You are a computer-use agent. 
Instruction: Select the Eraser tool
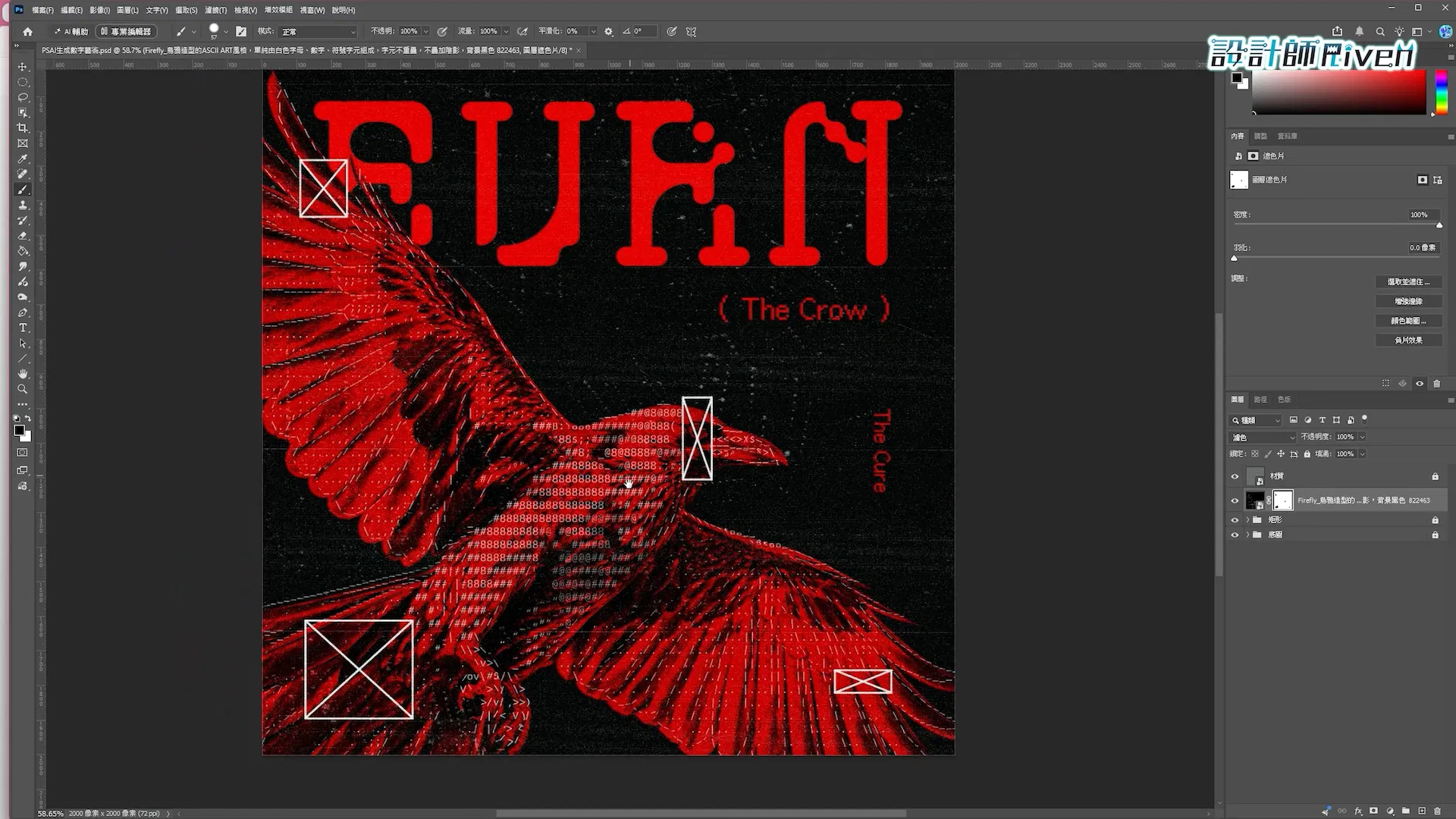(x=23, y=236)
